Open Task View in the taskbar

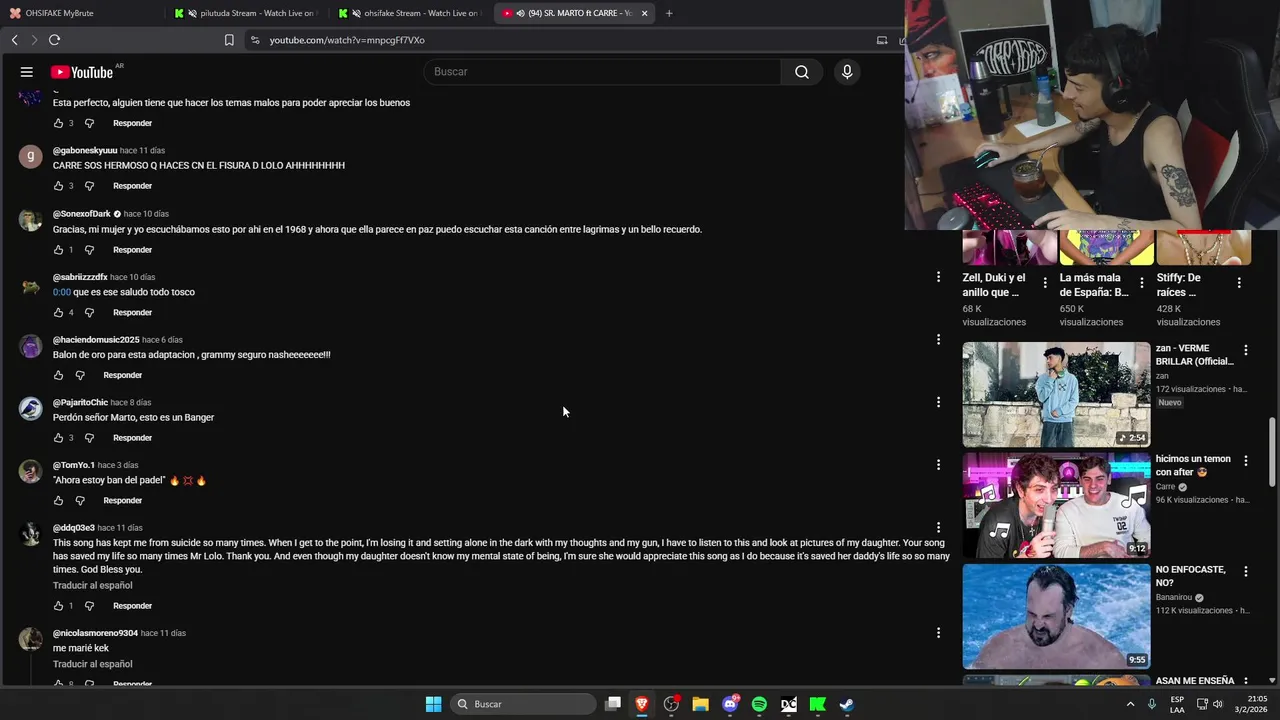(613, 704)
